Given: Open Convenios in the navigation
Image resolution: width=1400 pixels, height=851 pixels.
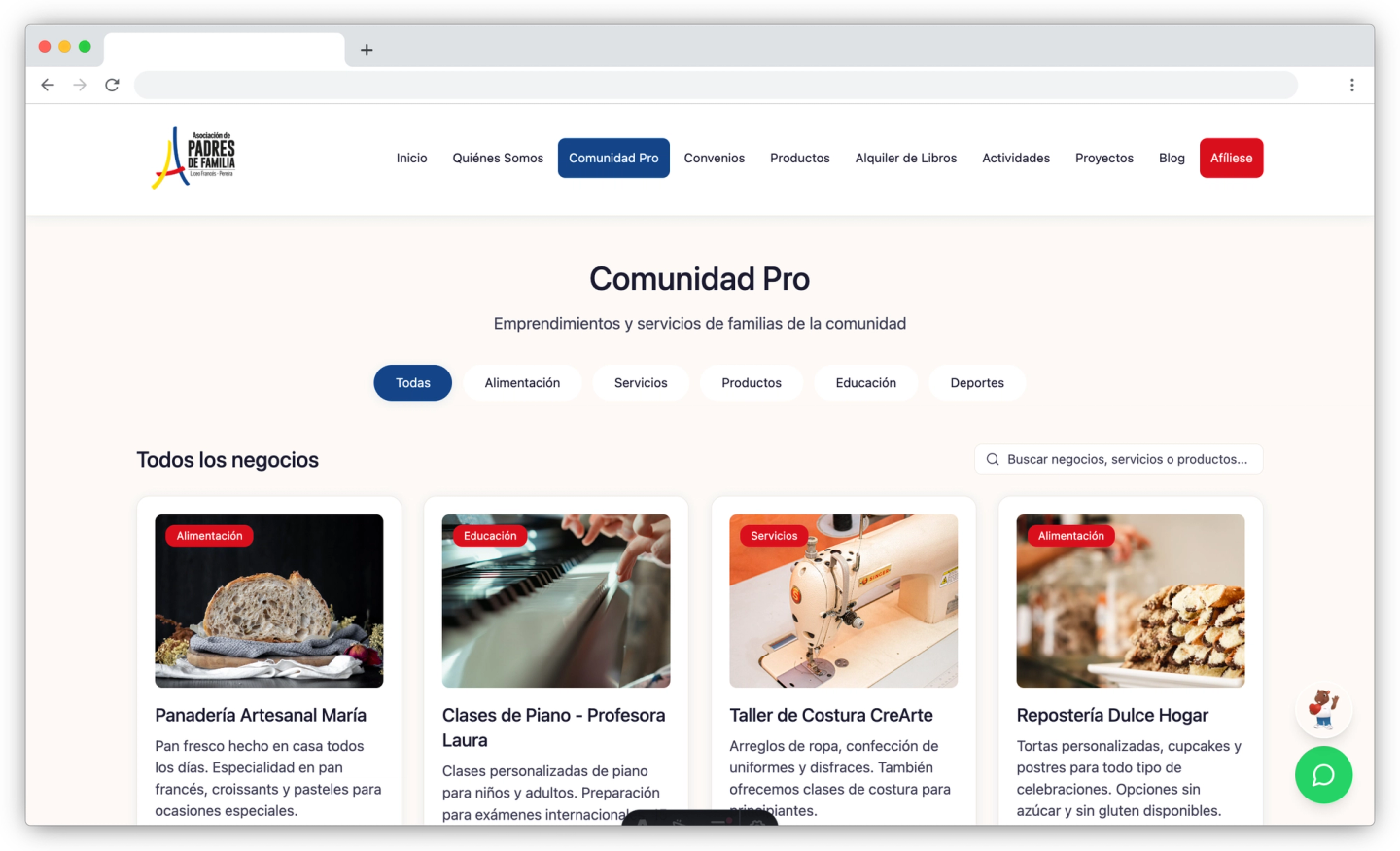Looking at the screenshot, I should pyautogui.click(x=715, y=158).
